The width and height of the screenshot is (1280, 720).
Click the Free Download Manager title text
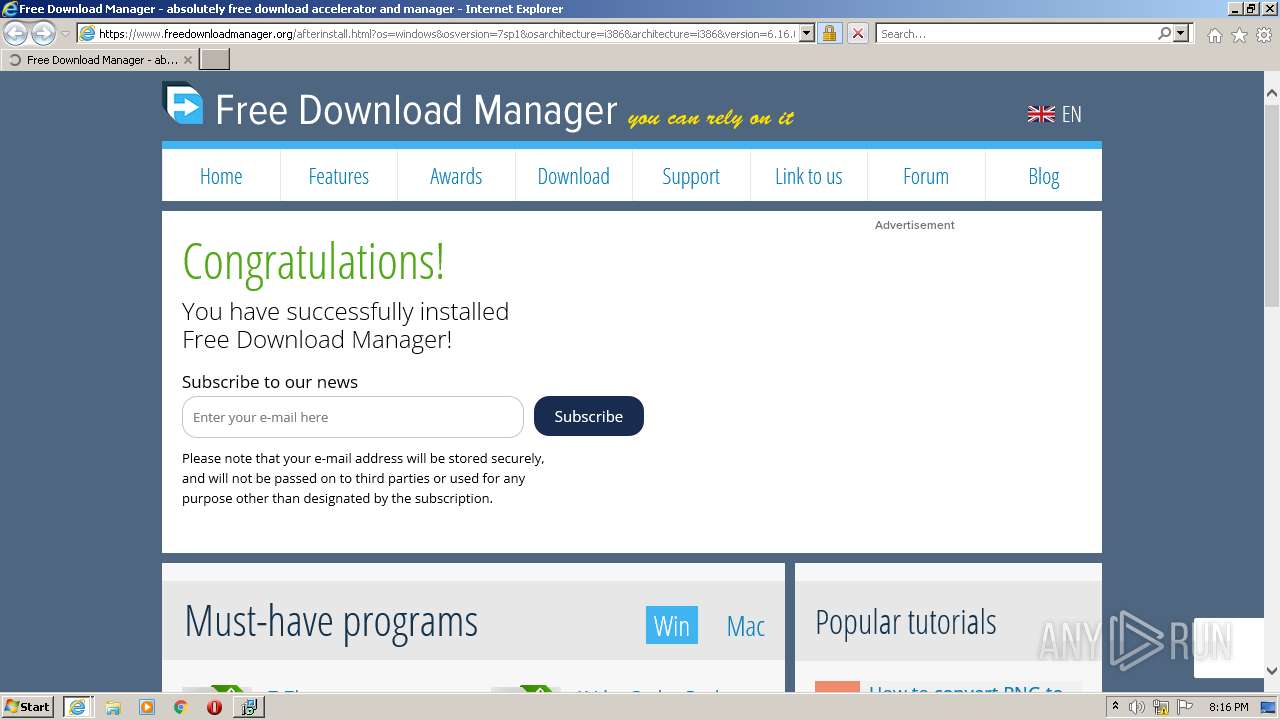click(416, 110)
